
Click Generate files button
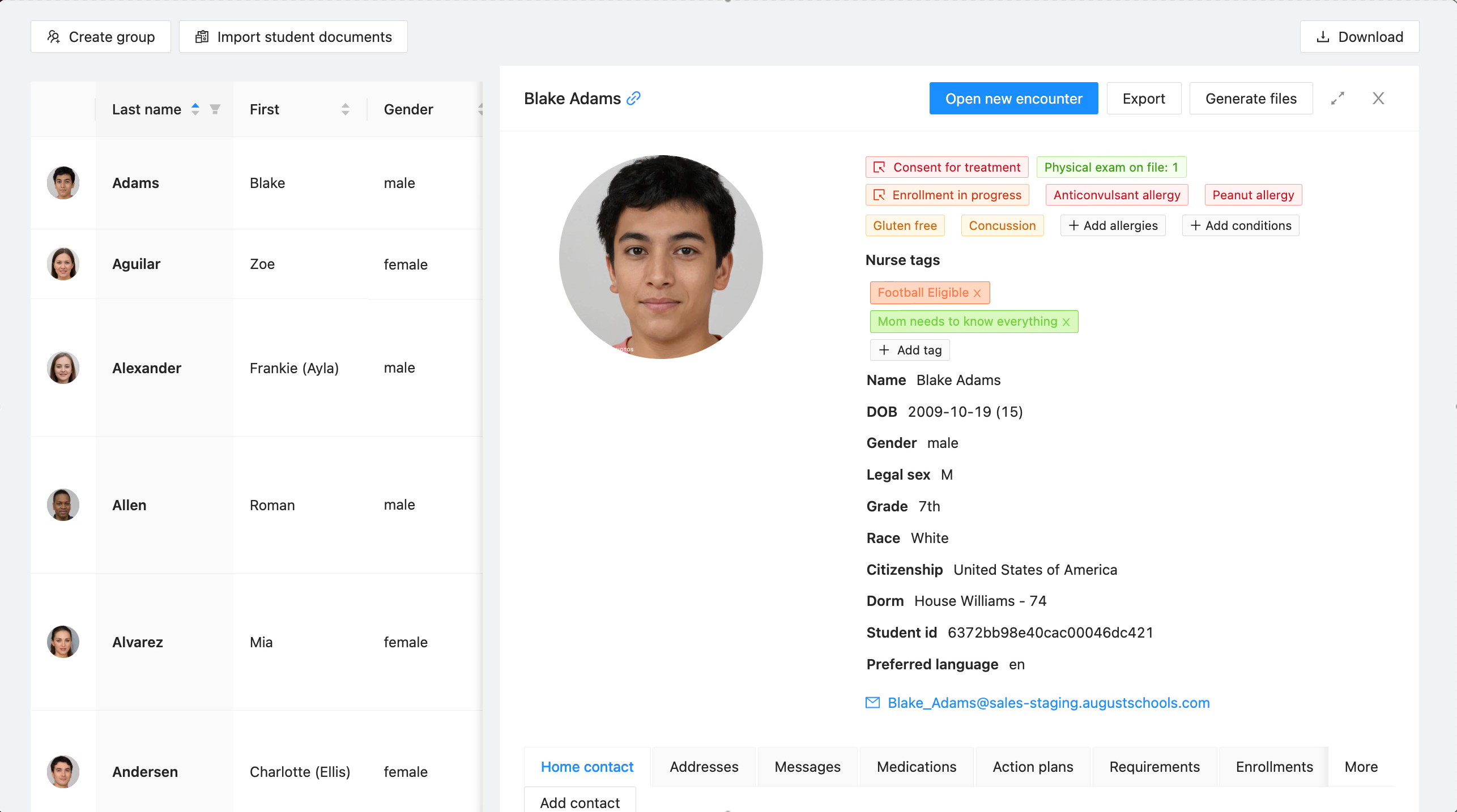point(1251,99)
